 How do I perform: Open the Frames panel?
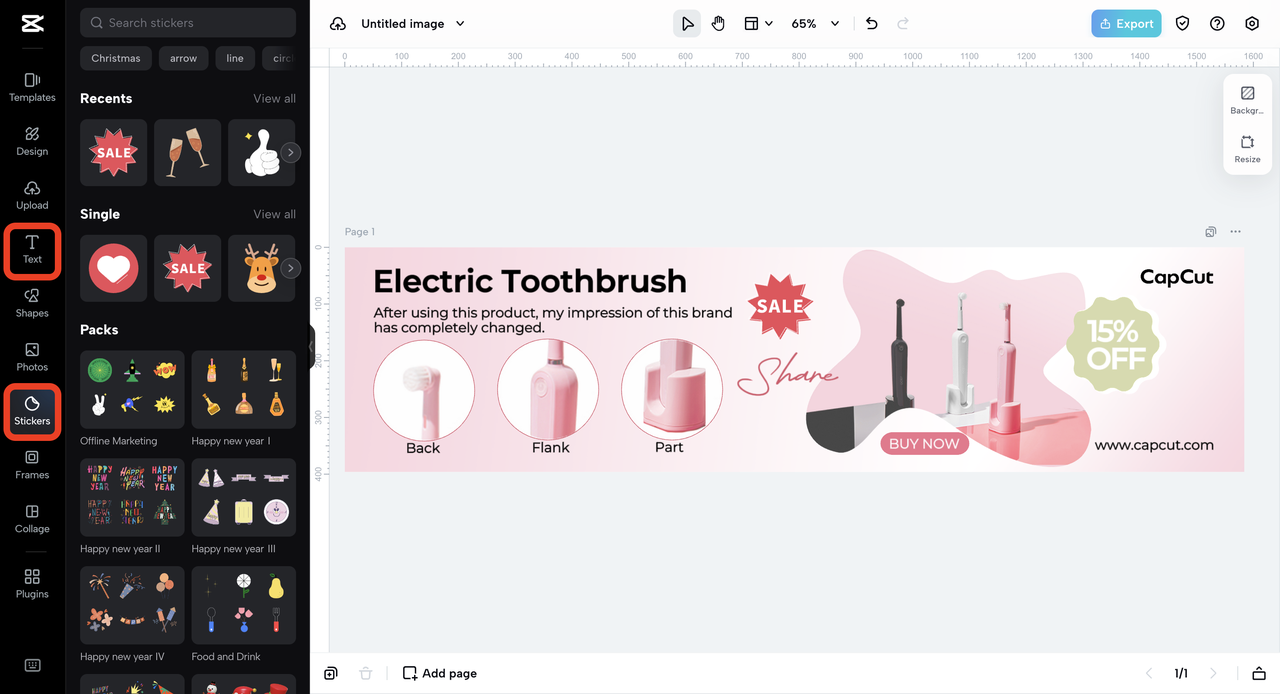(x=32, y=465)
